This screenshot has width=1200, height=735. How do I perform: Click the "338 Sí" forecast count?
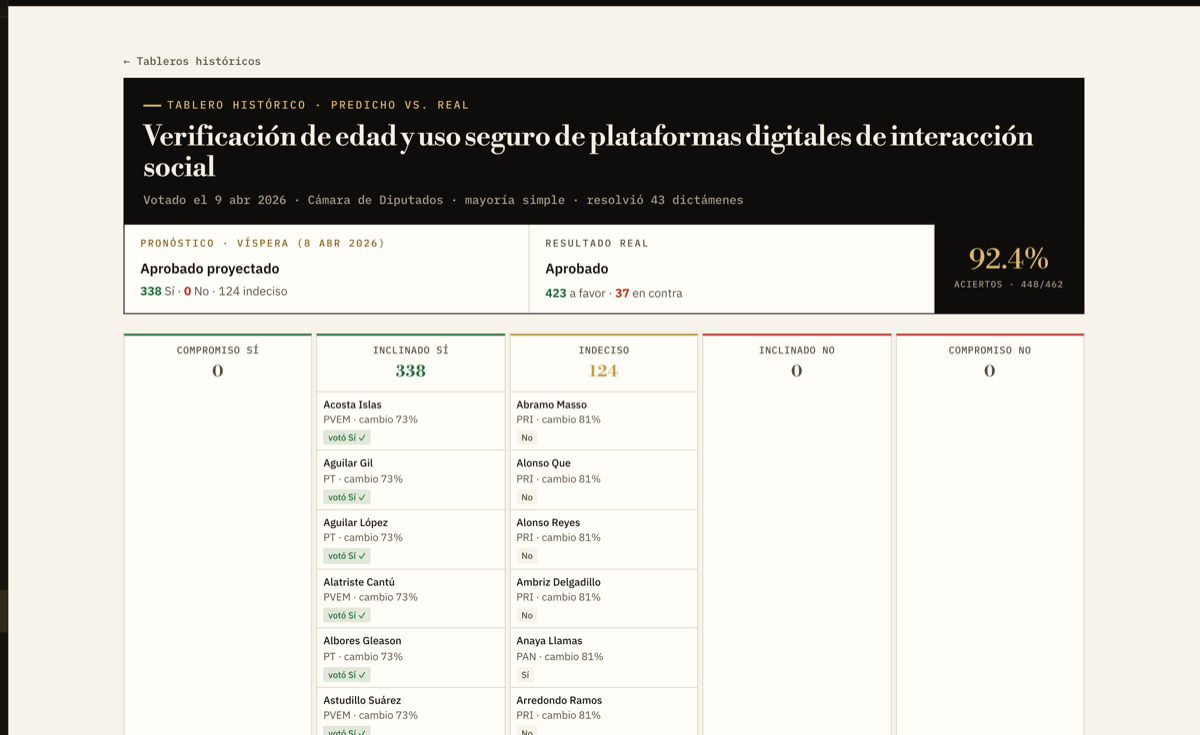click(157, 292)
